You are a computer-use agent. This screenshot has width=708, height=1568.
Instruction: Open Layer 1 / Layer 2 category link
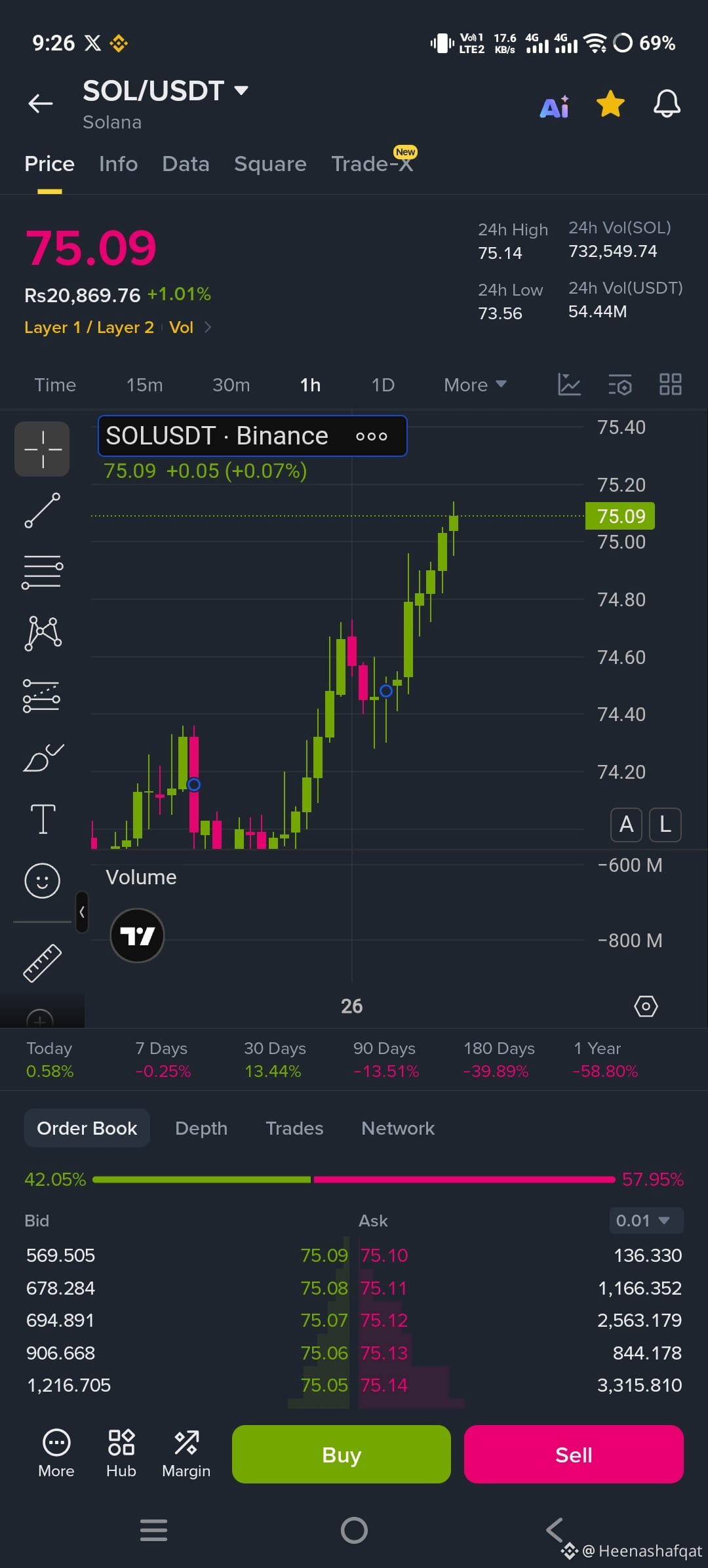89,327
